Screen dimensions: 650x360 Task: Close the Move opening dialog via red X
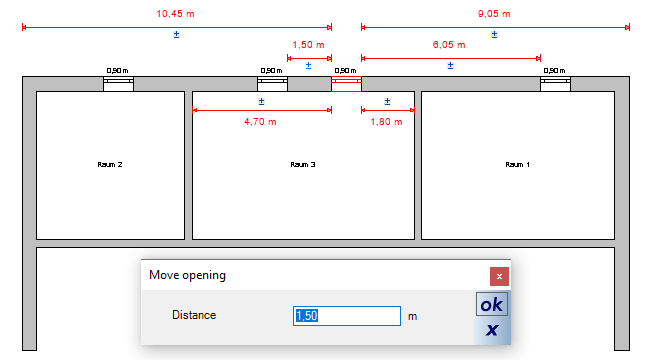[x=499, y=277]
